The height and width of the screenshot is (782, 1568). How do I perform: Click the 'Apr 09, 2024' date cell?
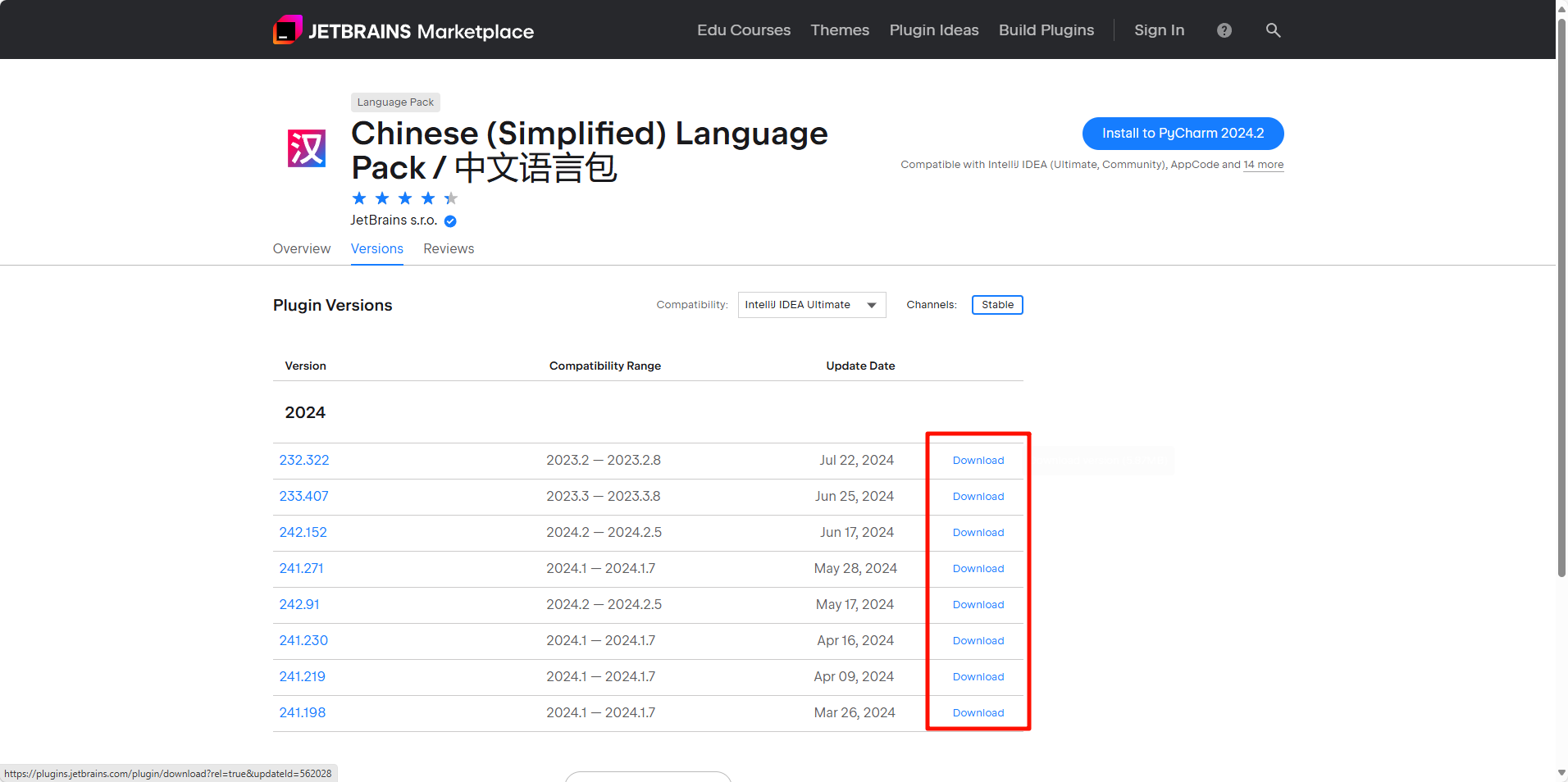(854, 677)
